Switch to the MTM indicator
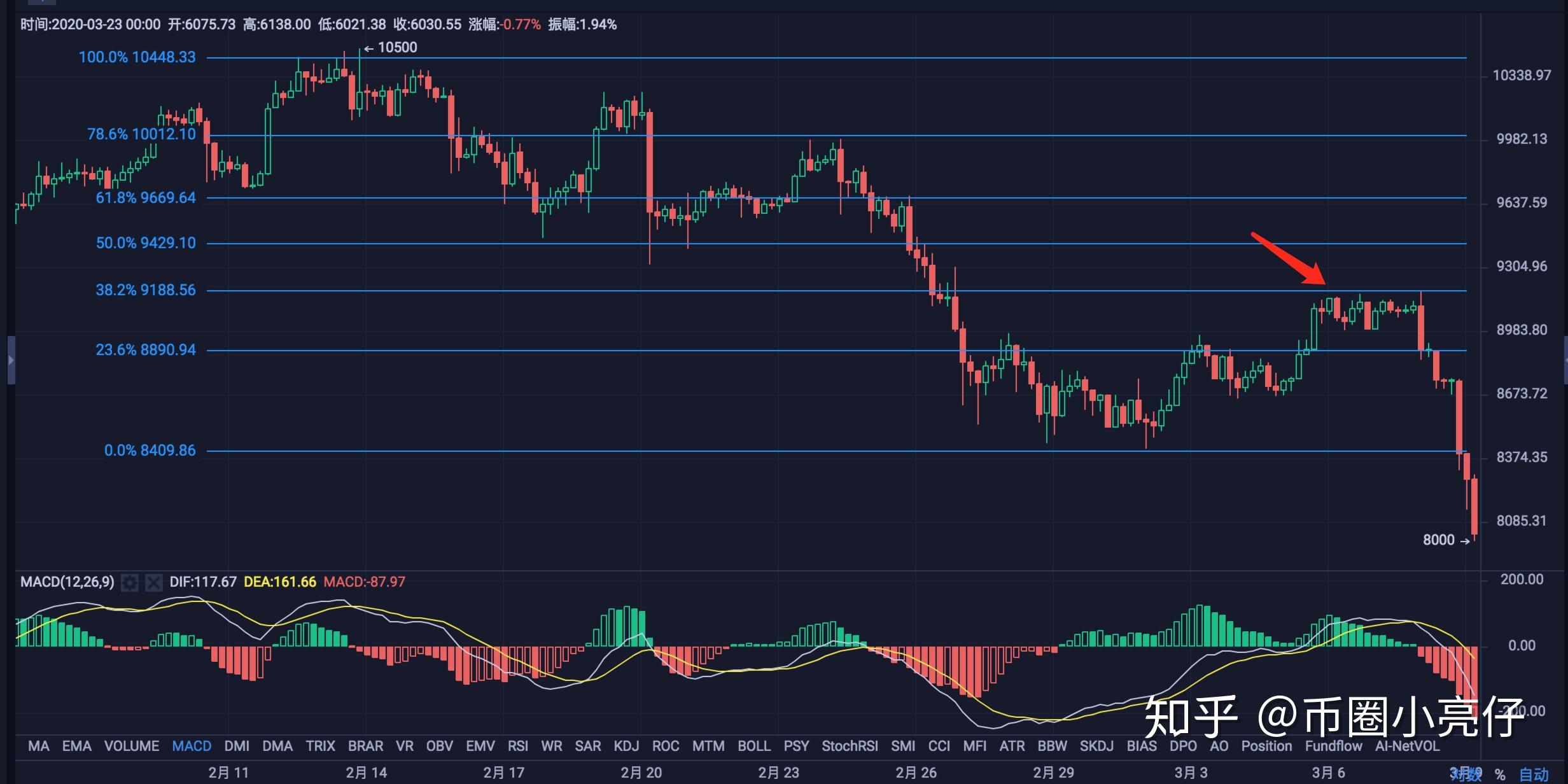The height and width of the screenshot is (784, 1568). 708,746
